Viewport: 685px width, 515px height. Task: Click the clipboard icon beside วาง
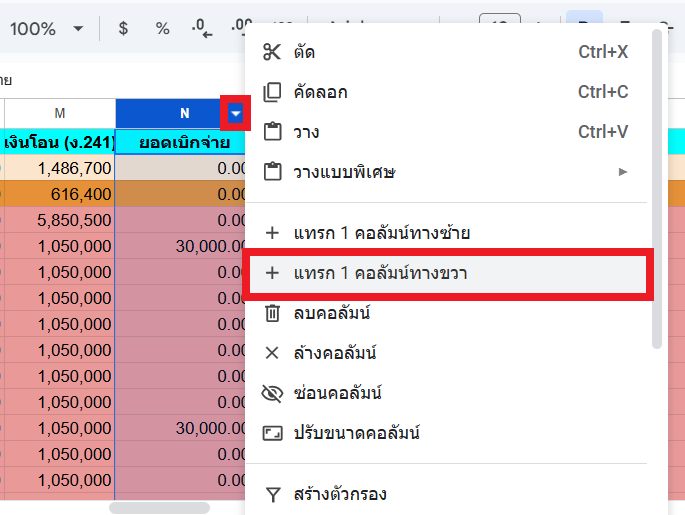pos(272,132)
